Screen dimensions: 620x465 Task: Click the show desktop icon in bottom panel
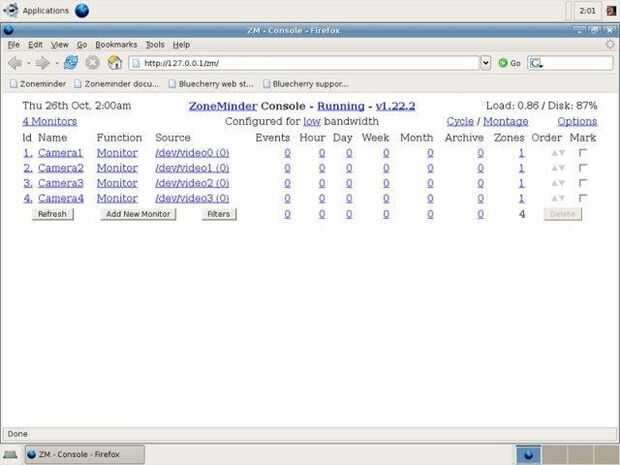click(10, 454)
